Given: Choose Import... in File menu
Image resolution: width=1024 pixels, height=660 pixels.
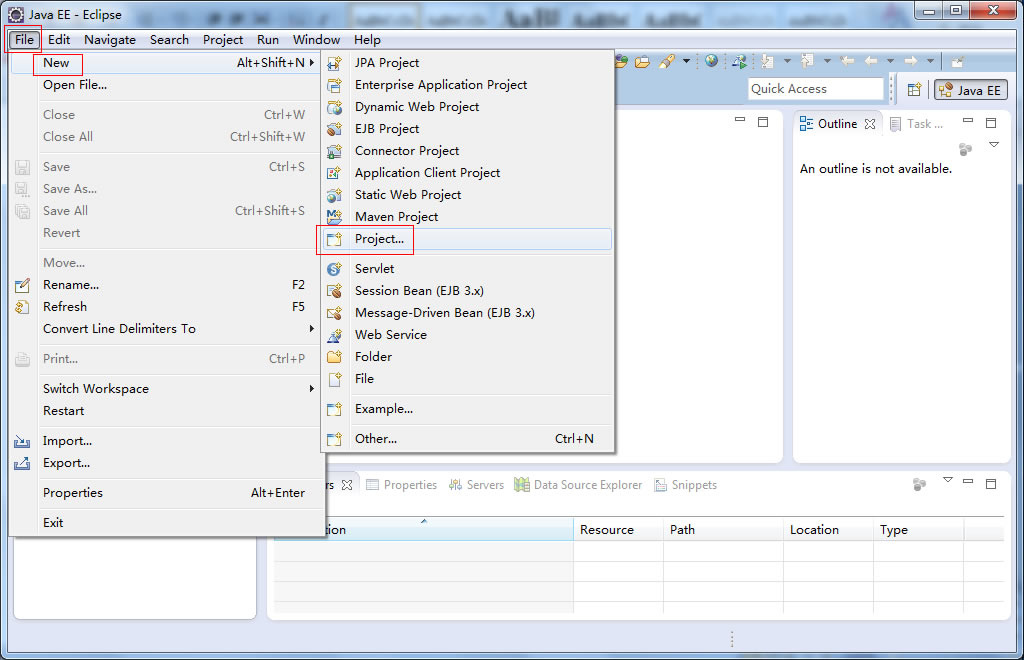Looking at the screenshot, I should pyautogui.click(x=167, y=441).
